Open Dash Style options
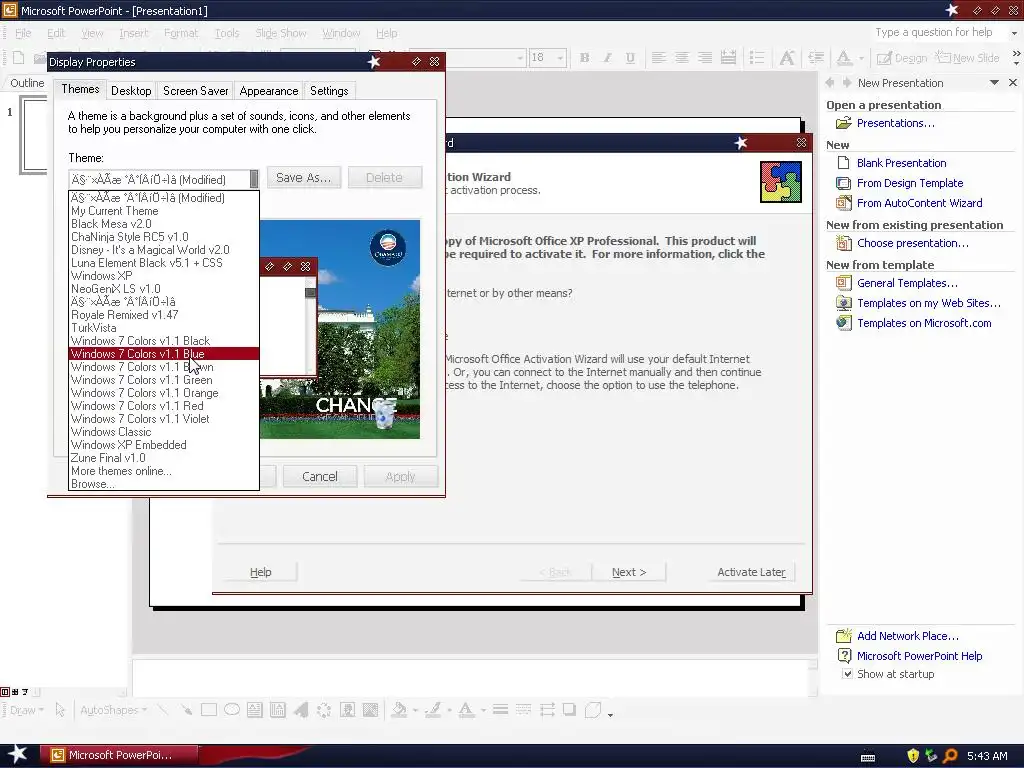The image size is (1024, 768). [x=523, y=710]
